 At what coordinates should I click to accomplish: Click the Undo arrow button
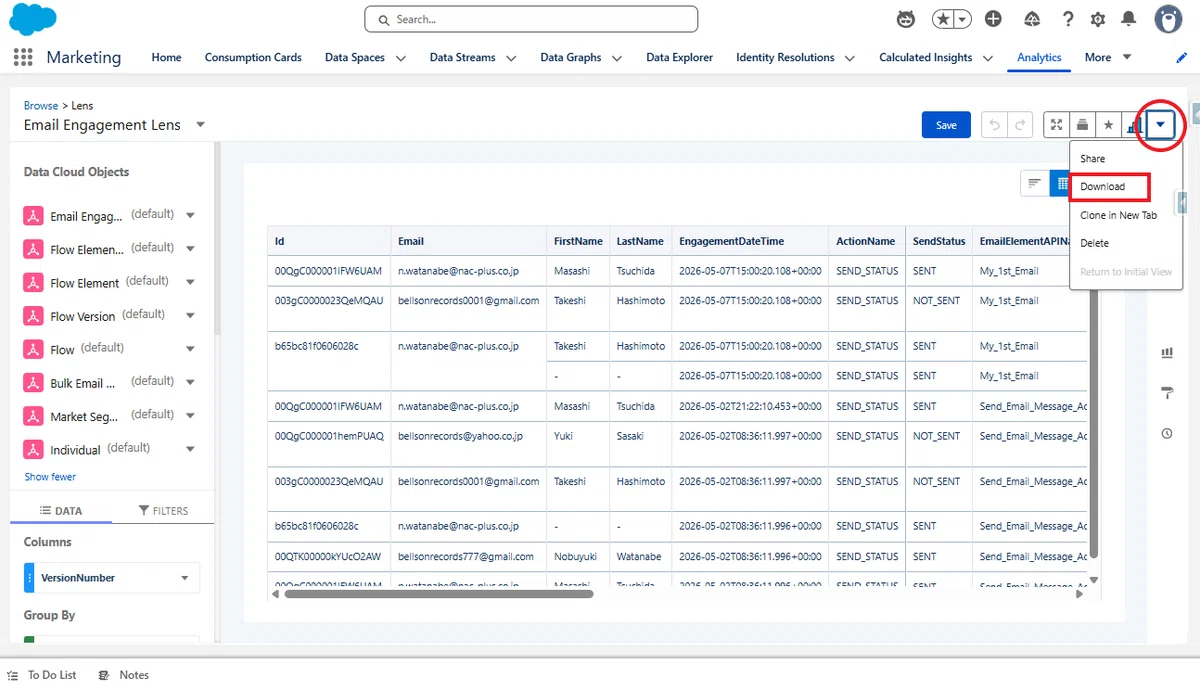point(994,125)
